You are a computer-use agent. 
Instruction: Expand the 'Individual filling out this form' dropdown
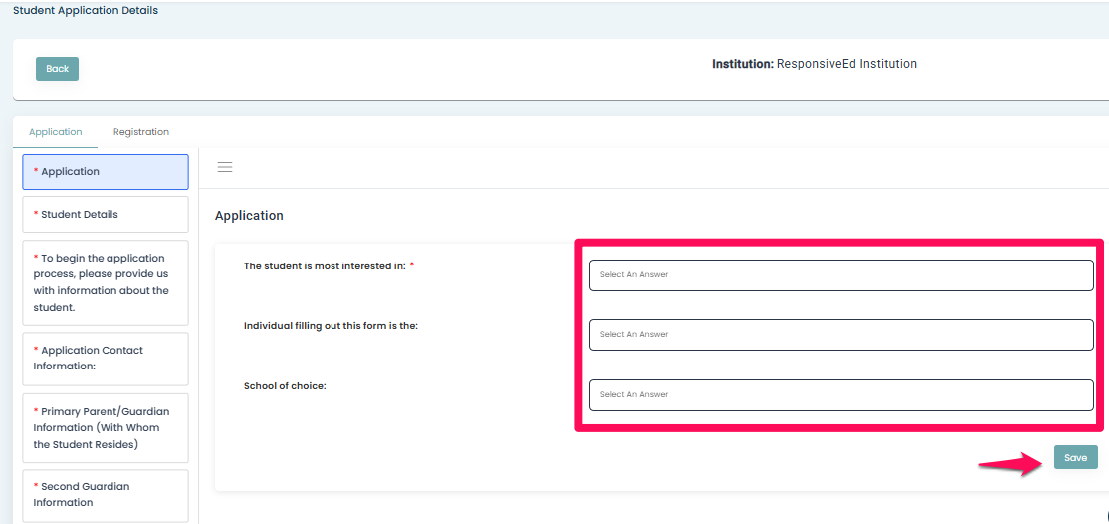click(x=840, y=335)
